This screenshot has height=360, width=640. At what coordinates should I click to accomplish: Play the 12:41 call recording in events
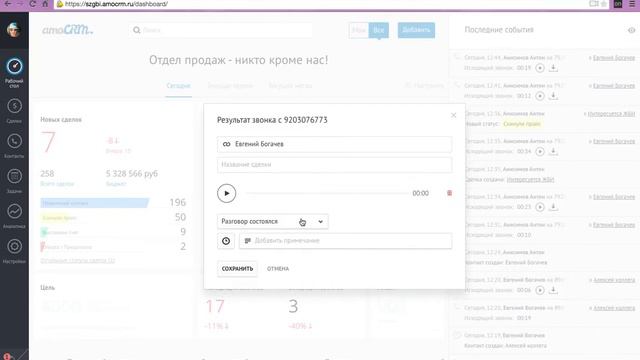coord(540,96)
